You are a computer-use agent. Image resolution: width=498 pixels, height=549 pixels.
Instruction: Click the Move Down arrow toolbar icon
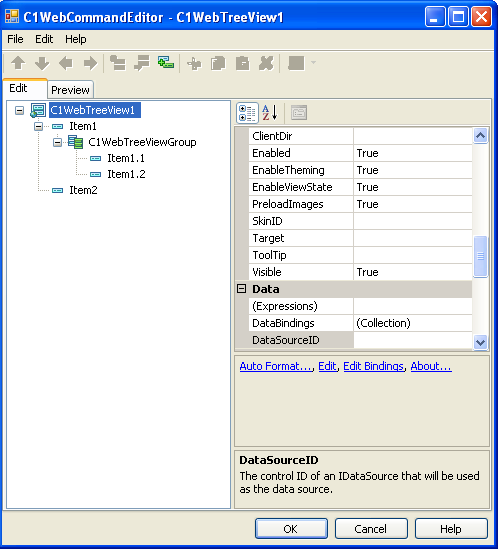click(42, 63)
